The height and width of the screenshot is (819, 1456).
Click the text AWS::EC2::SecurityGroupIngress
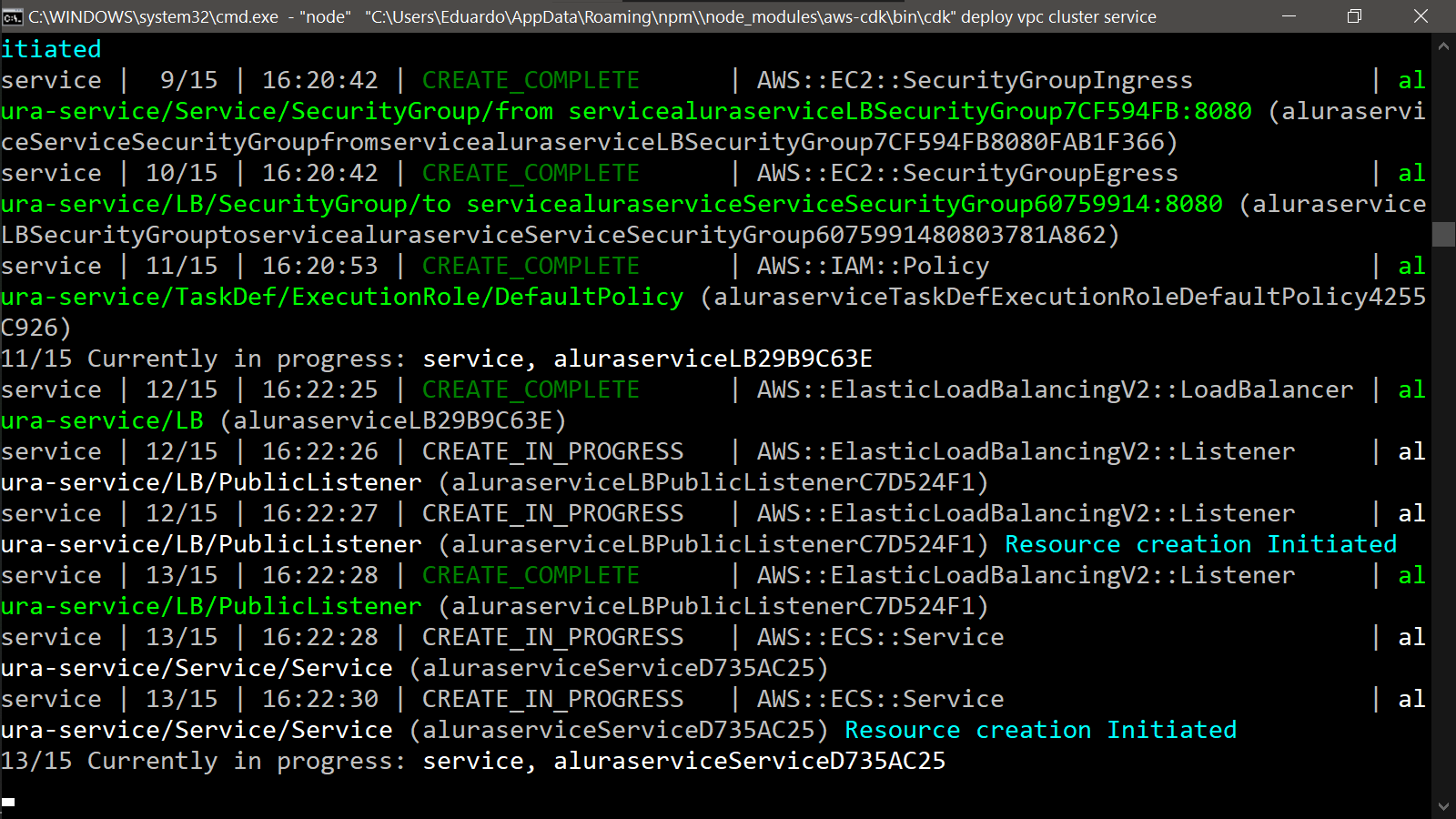click(975, 80)
